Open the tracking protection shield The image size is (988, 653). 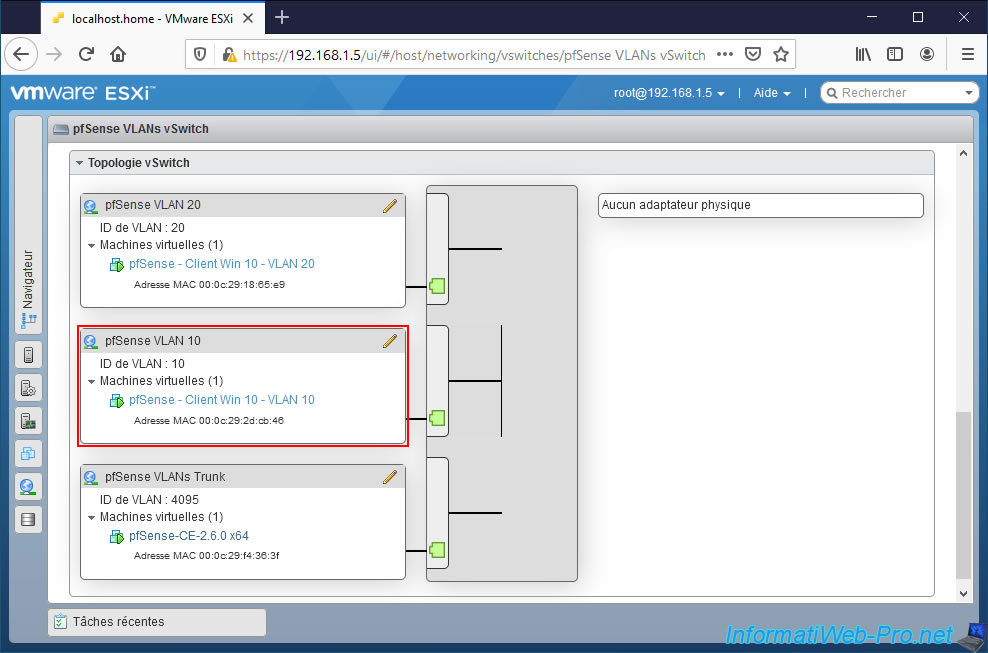point(200,55)
